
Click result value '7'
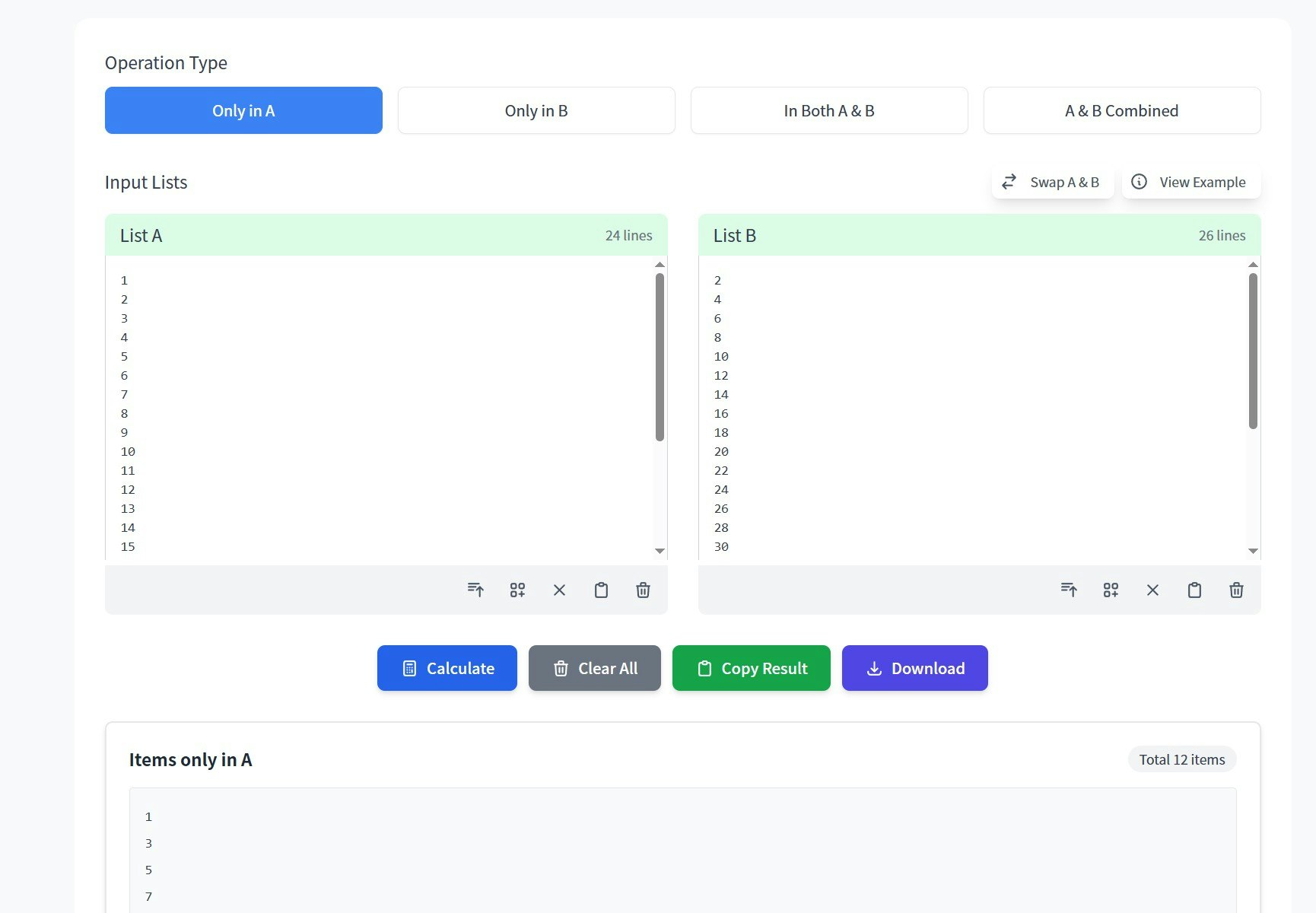pyautogui.click(x=148, y=896)
